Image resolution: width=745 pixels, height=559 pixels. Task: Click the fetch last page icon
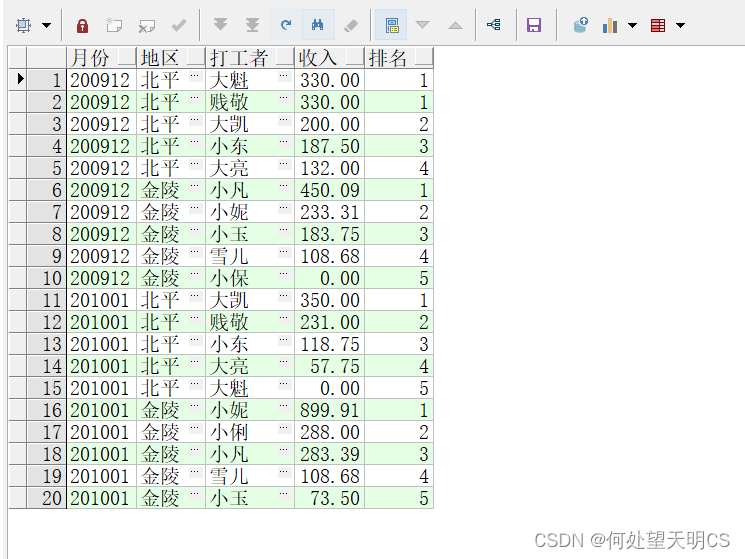252,25
